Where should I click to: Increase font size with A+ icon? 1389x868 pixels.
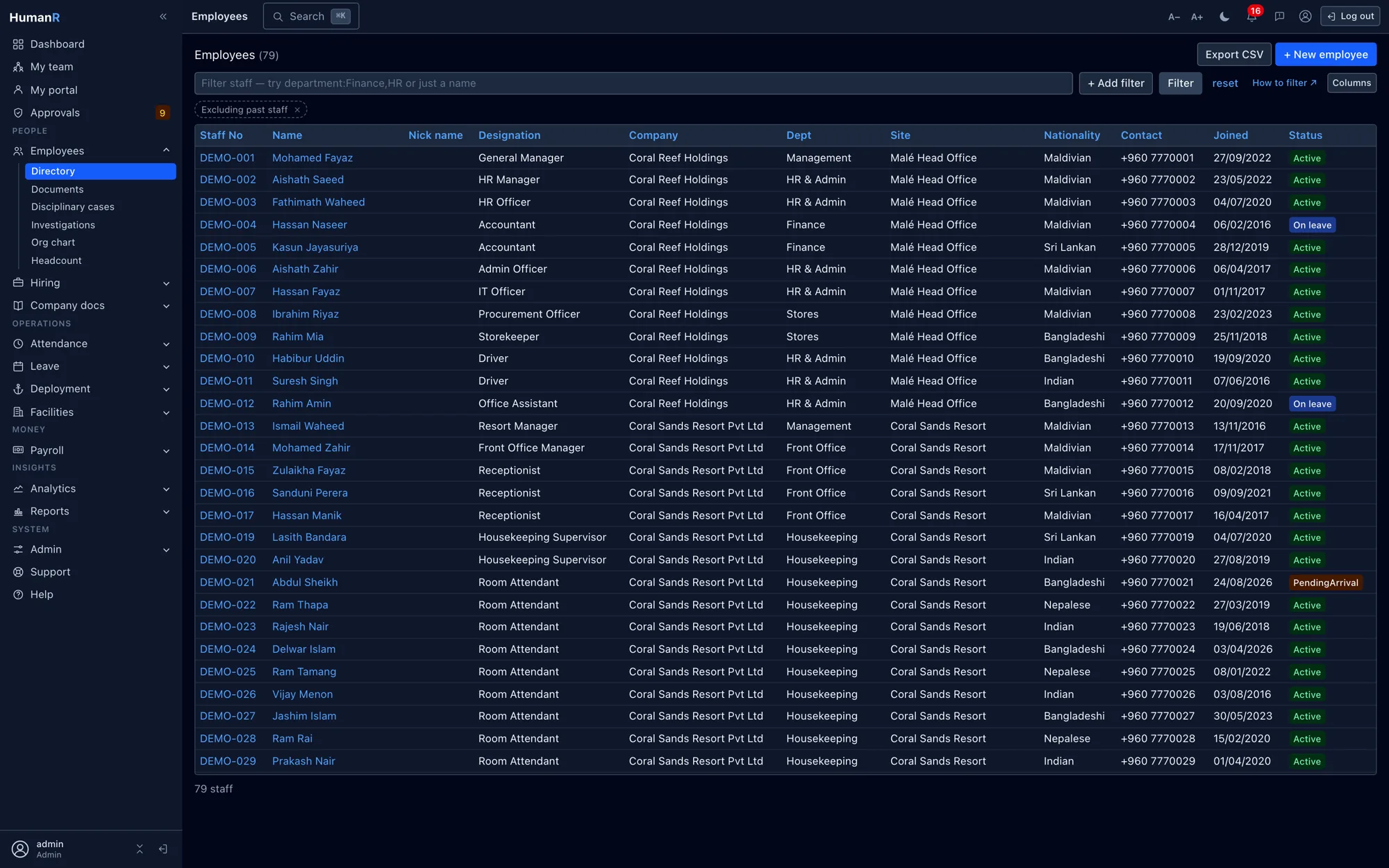coord(1197,17)
